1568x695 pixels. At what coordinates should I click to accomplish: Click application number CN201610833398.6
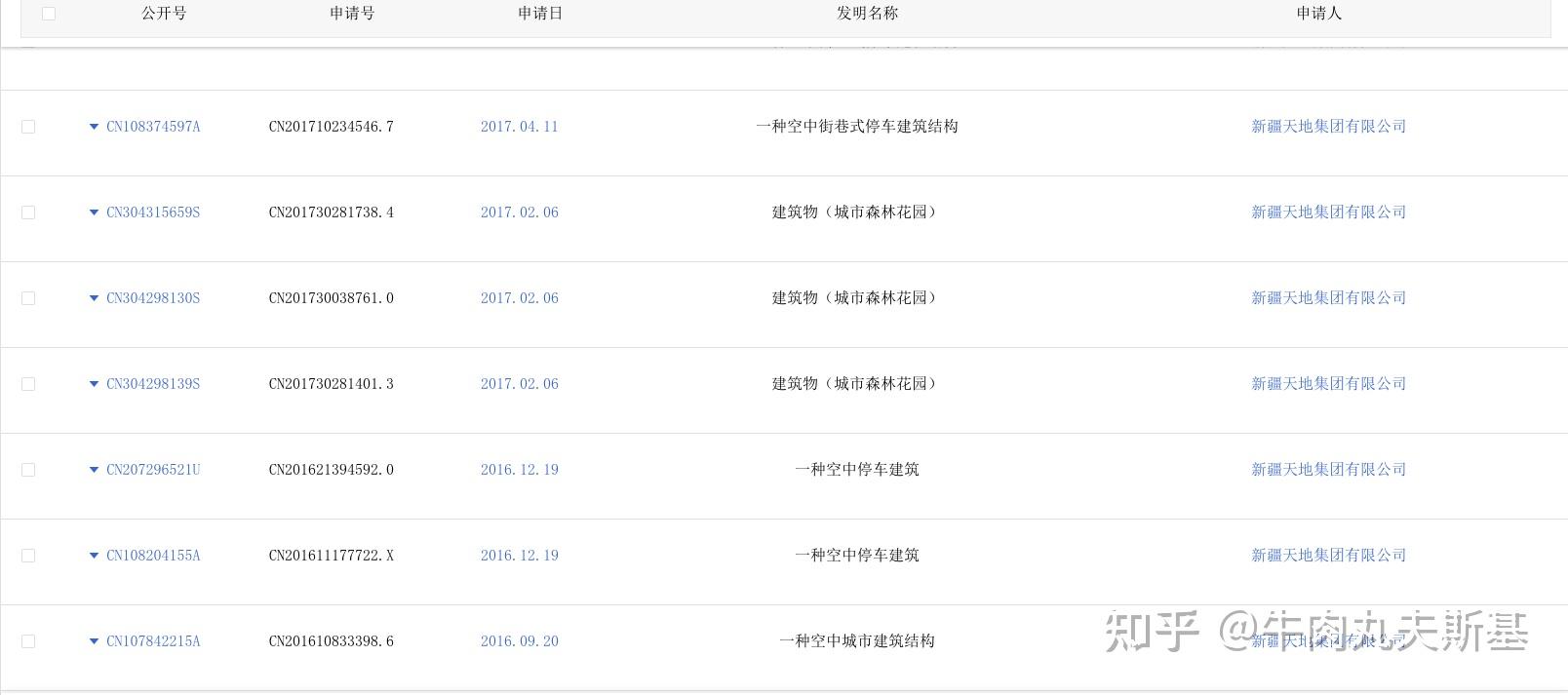[x=331, y=641]
